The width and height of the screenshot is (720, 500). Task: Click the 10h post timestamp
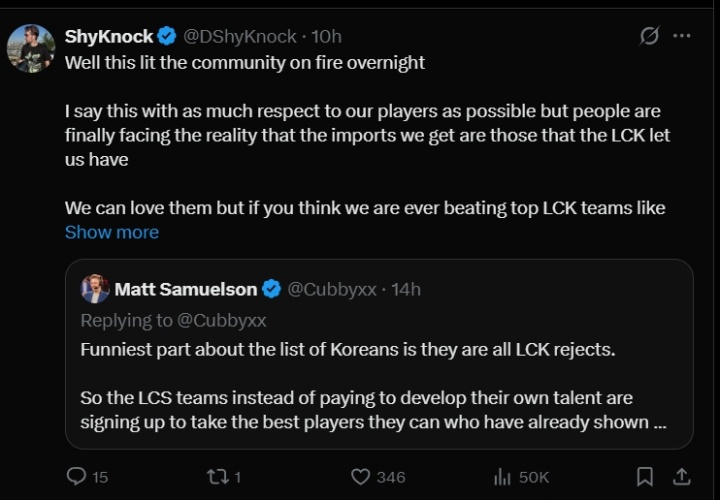[x=327, y=36]
